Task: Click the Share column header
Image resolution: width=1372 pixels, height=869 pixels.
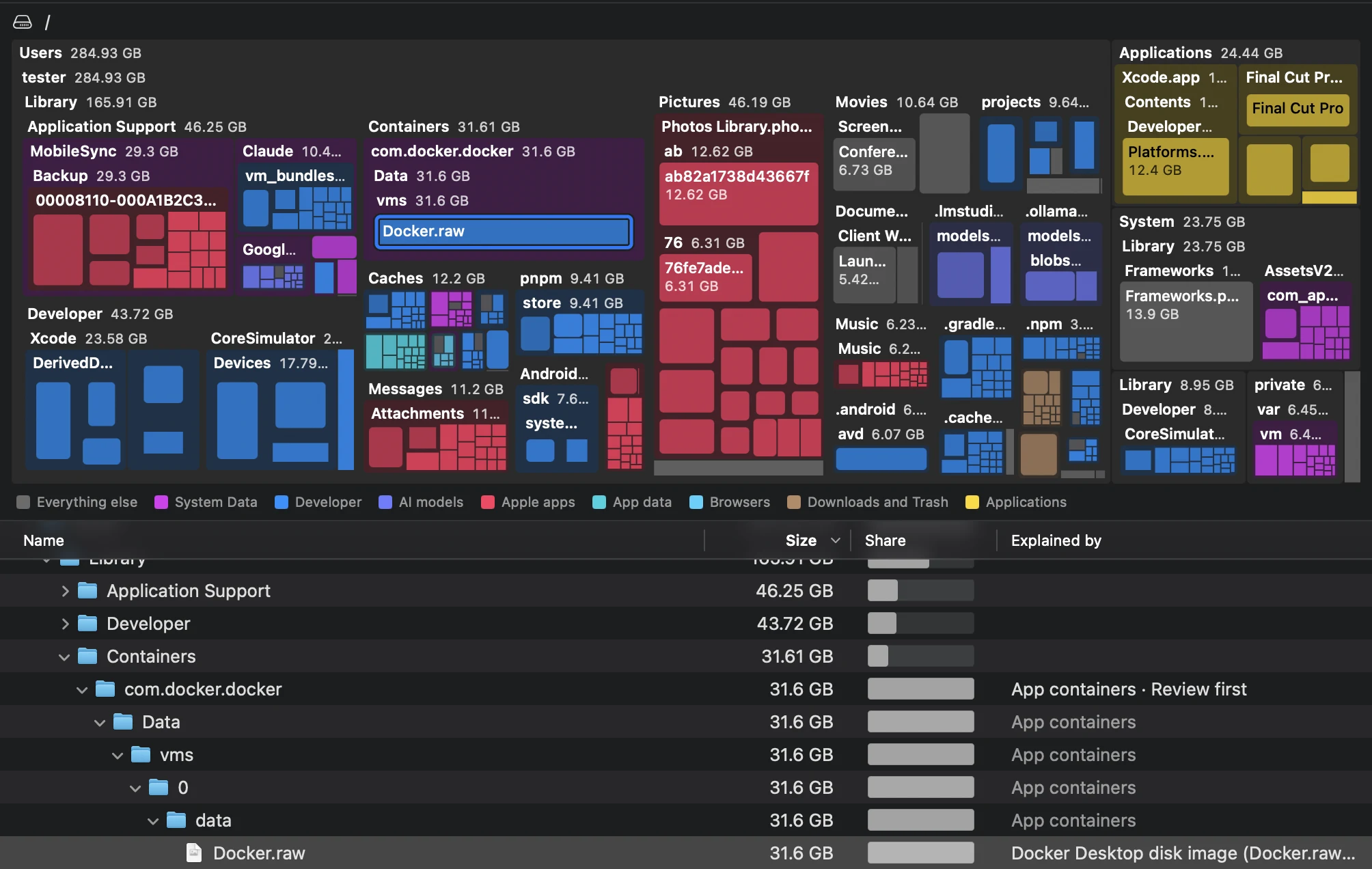Action: (x=885, y=540)
